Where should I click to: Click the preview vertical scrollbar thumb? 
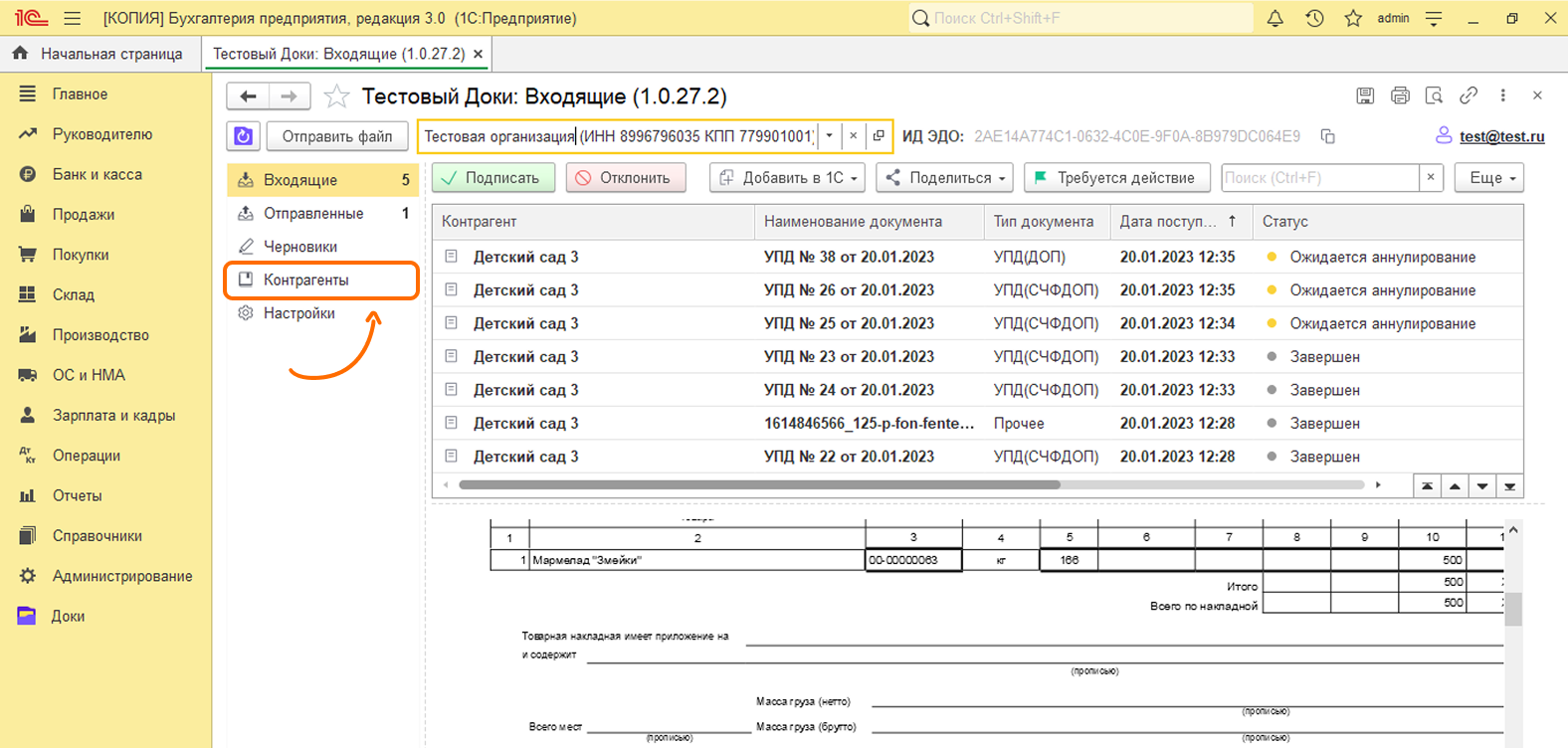click(x=1513, y=609)
